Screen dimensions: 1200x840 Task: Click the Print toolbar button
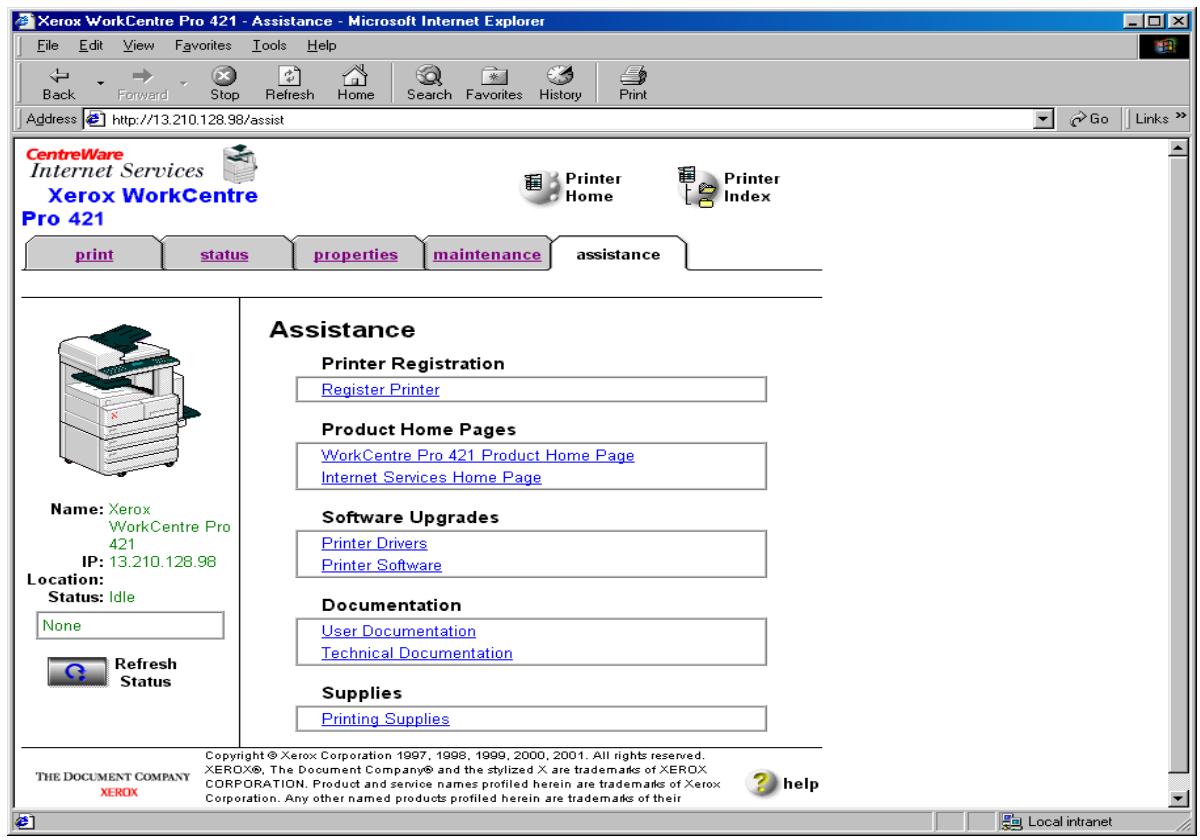click(634, 84)
